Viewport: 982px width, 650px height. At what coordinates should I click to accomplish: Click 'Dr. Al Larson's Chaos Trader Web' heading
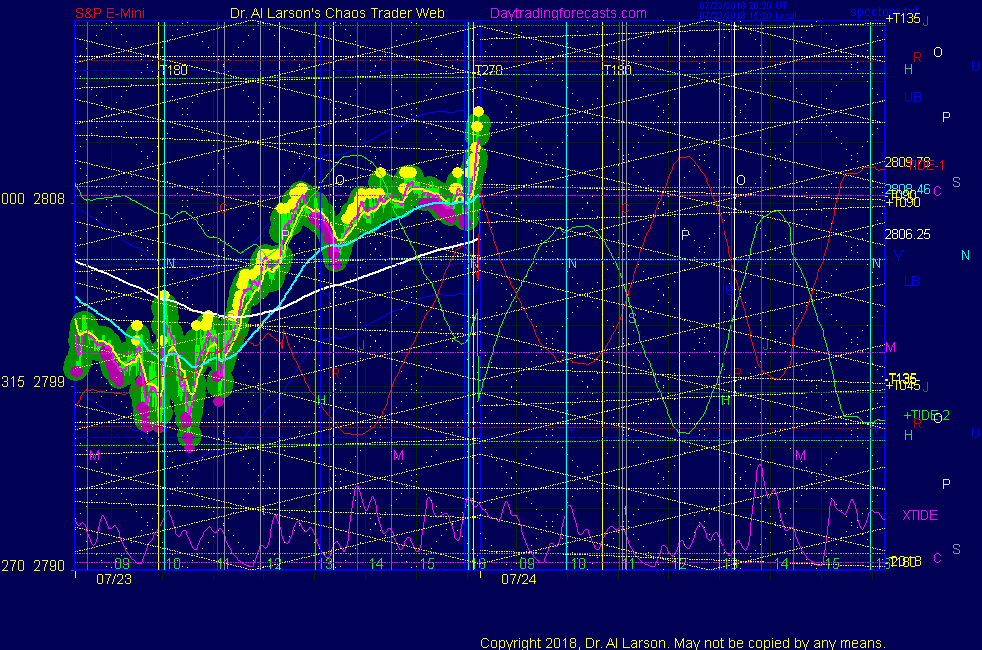tap(337, 13)
